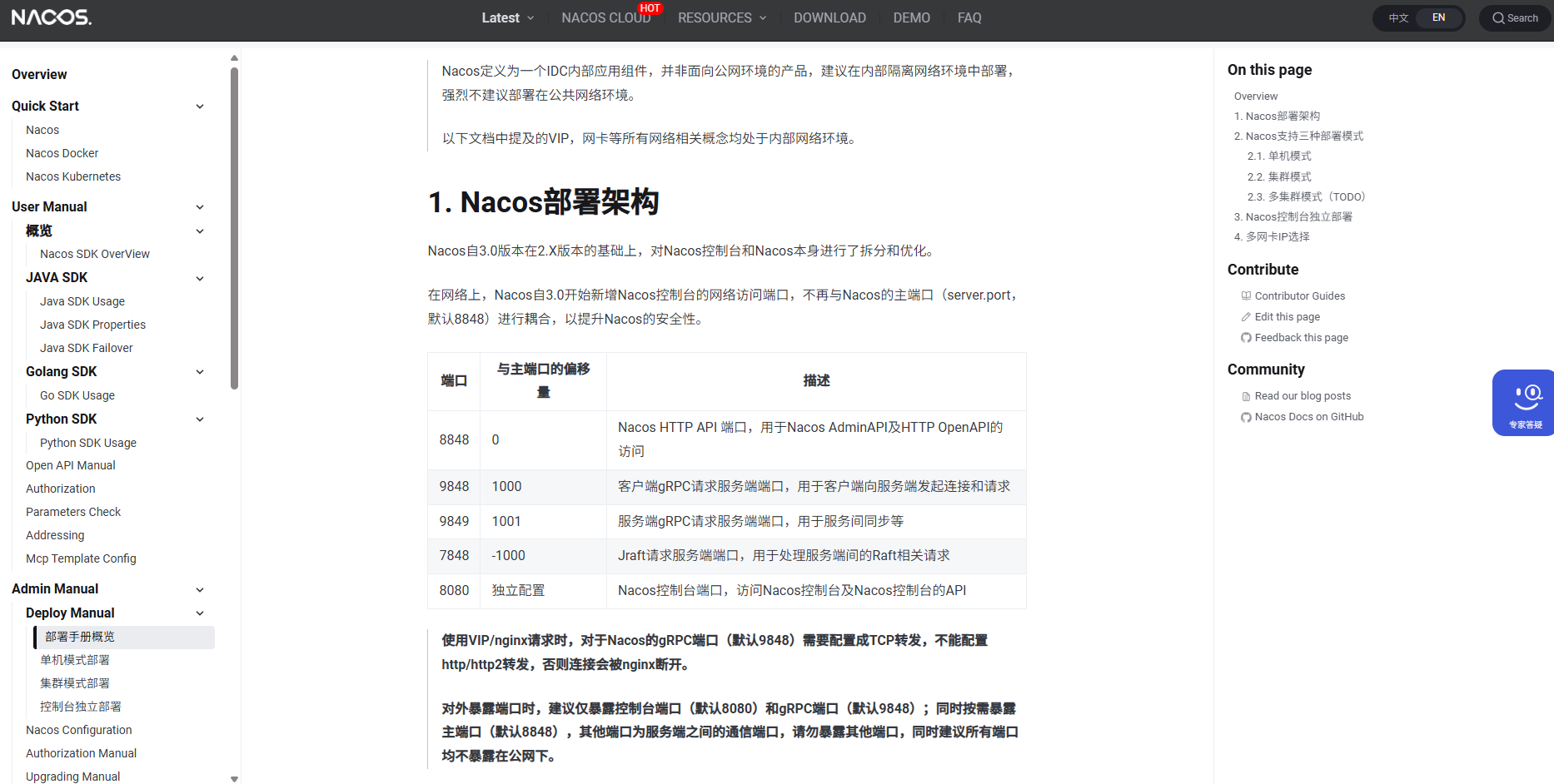Screen dimensions: 1554x784
Task: Expand the RESOURCES menu
Action: (722, 17)
